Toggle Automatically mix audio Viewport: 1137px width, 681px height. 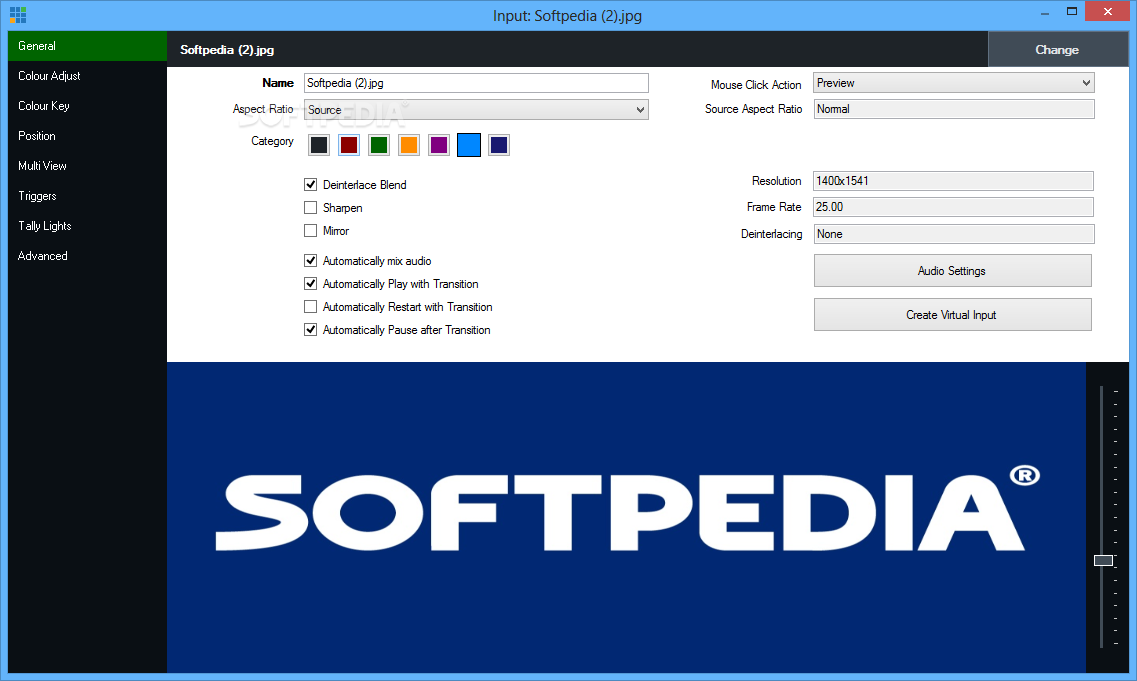310,260
